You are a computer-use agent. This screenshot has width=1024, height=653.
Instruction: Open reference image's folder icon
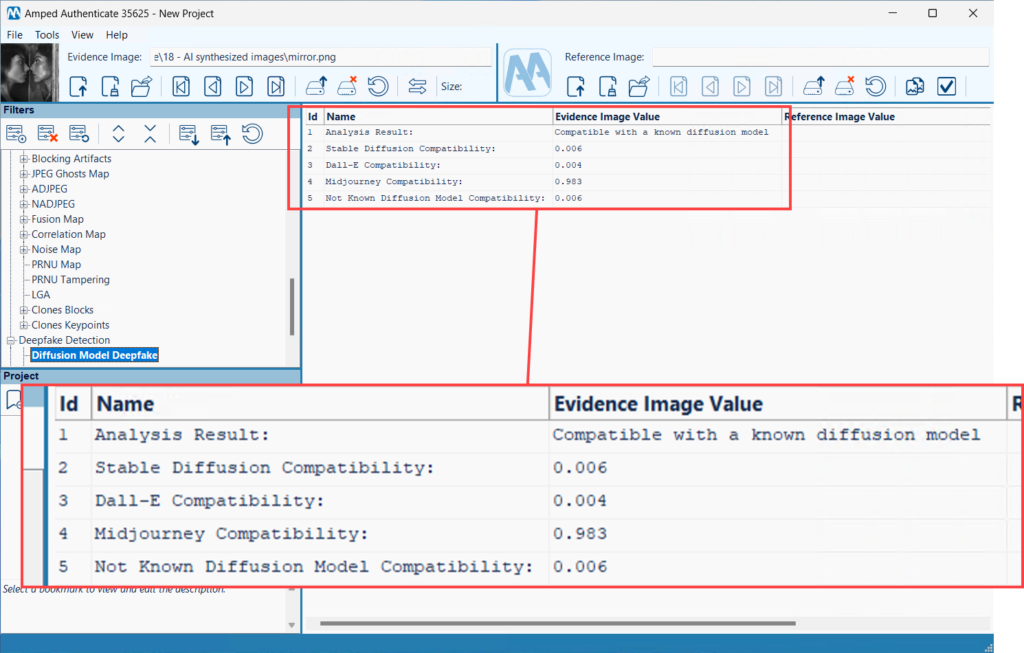point(639,86)
